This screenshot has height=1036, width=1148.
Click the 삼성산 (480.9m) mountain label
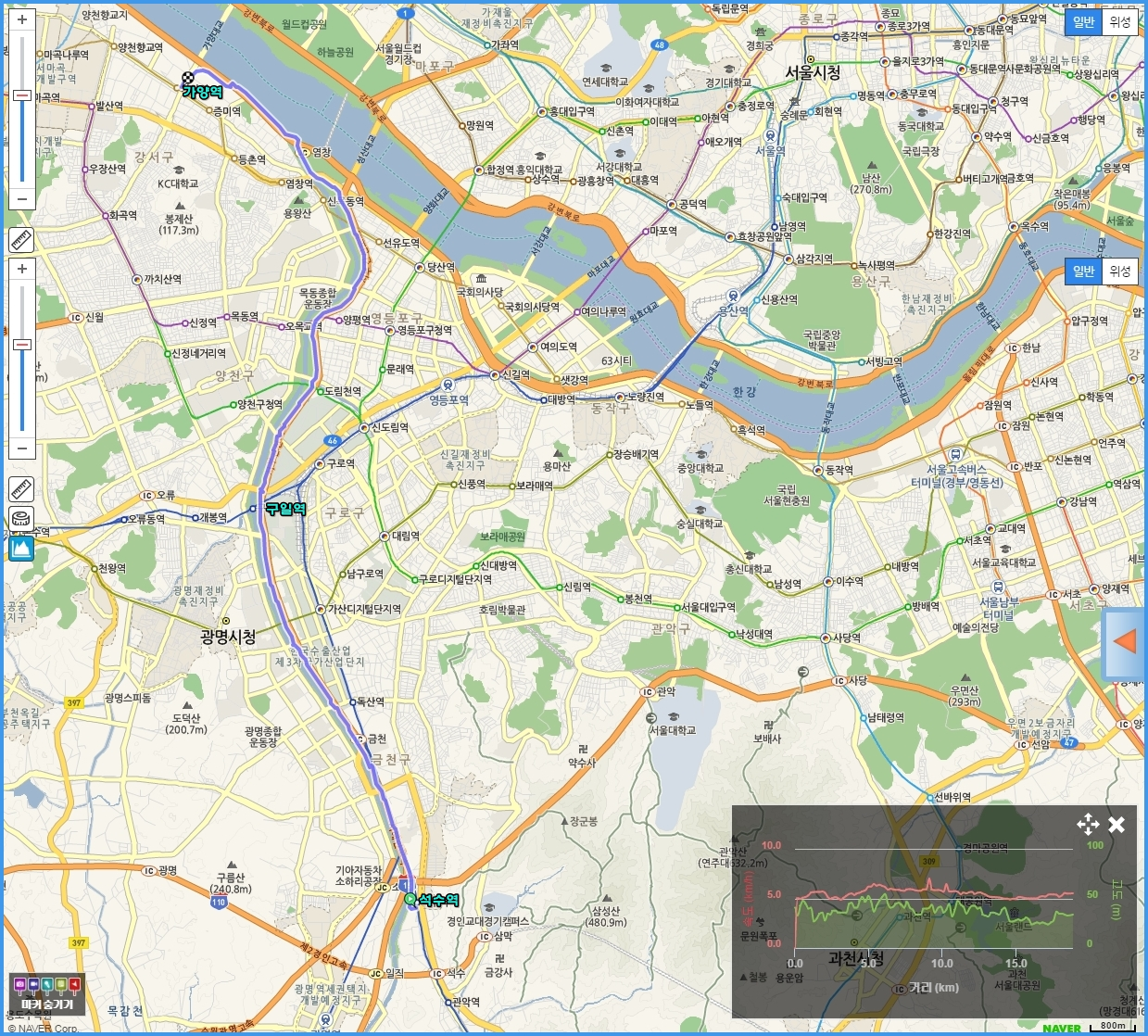606,916
